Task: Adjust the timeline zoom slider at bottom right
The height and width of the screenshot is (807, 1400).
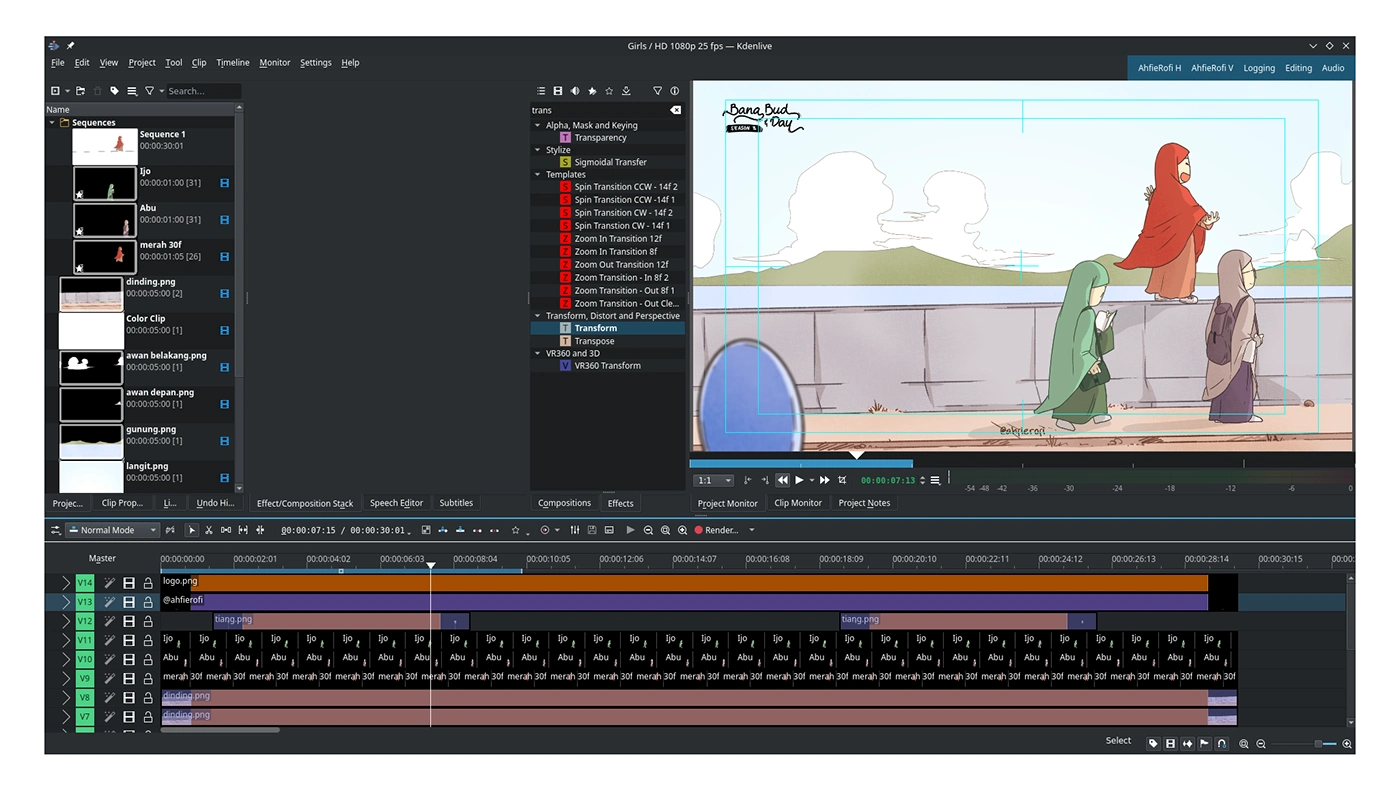Action: click(1318, 744)
